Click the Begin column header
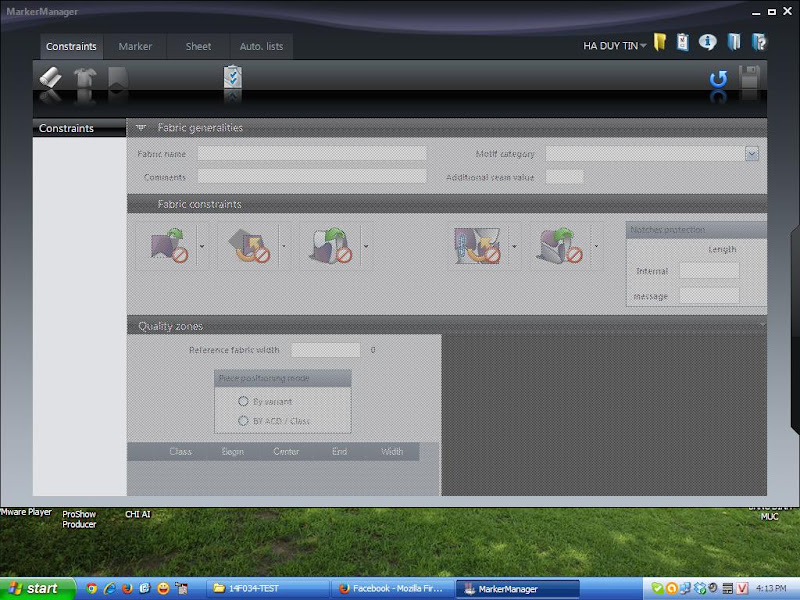The image size is (800, 600). 233,452
